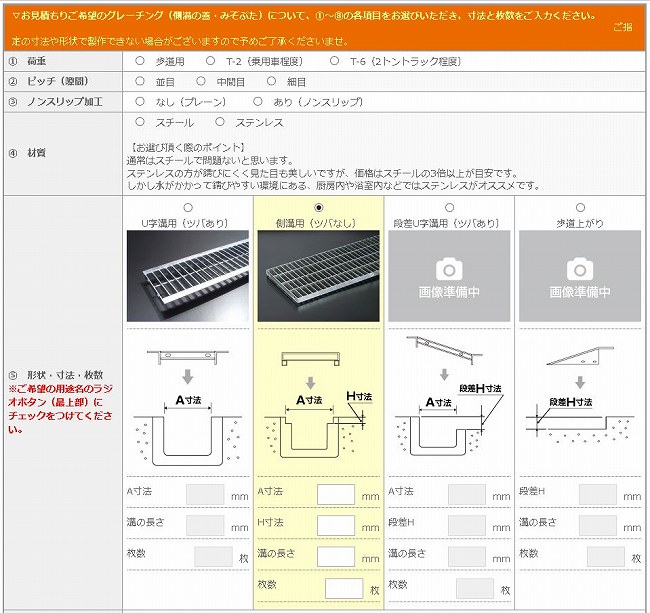Image resolution: width=650 pixels, height=613 pixels.
Task: Click the A寸法 input field for 側溝用
Action: click(336, 494)
